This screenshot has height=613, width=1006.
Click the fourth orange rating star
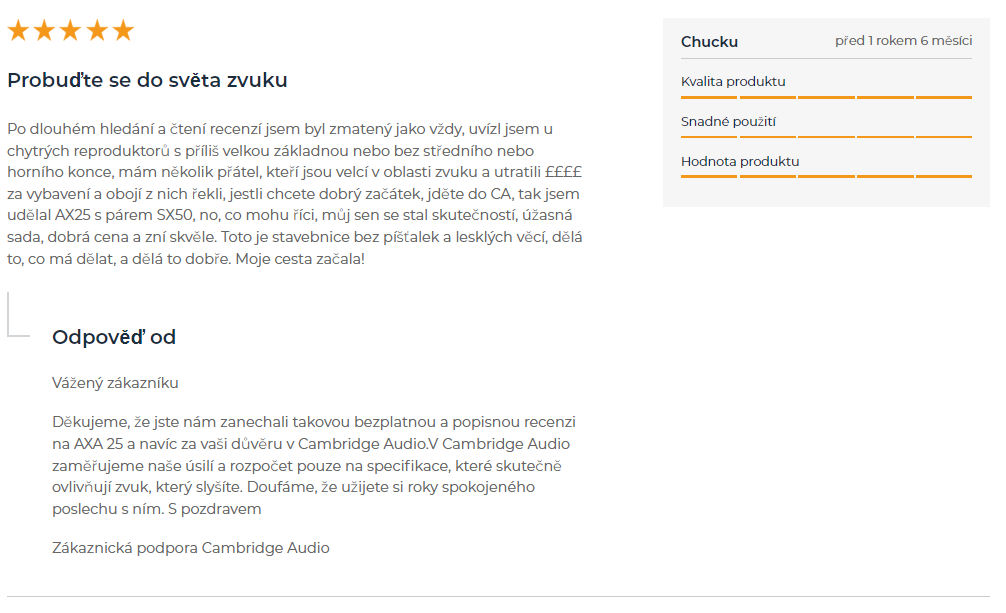tap(97, 30)
